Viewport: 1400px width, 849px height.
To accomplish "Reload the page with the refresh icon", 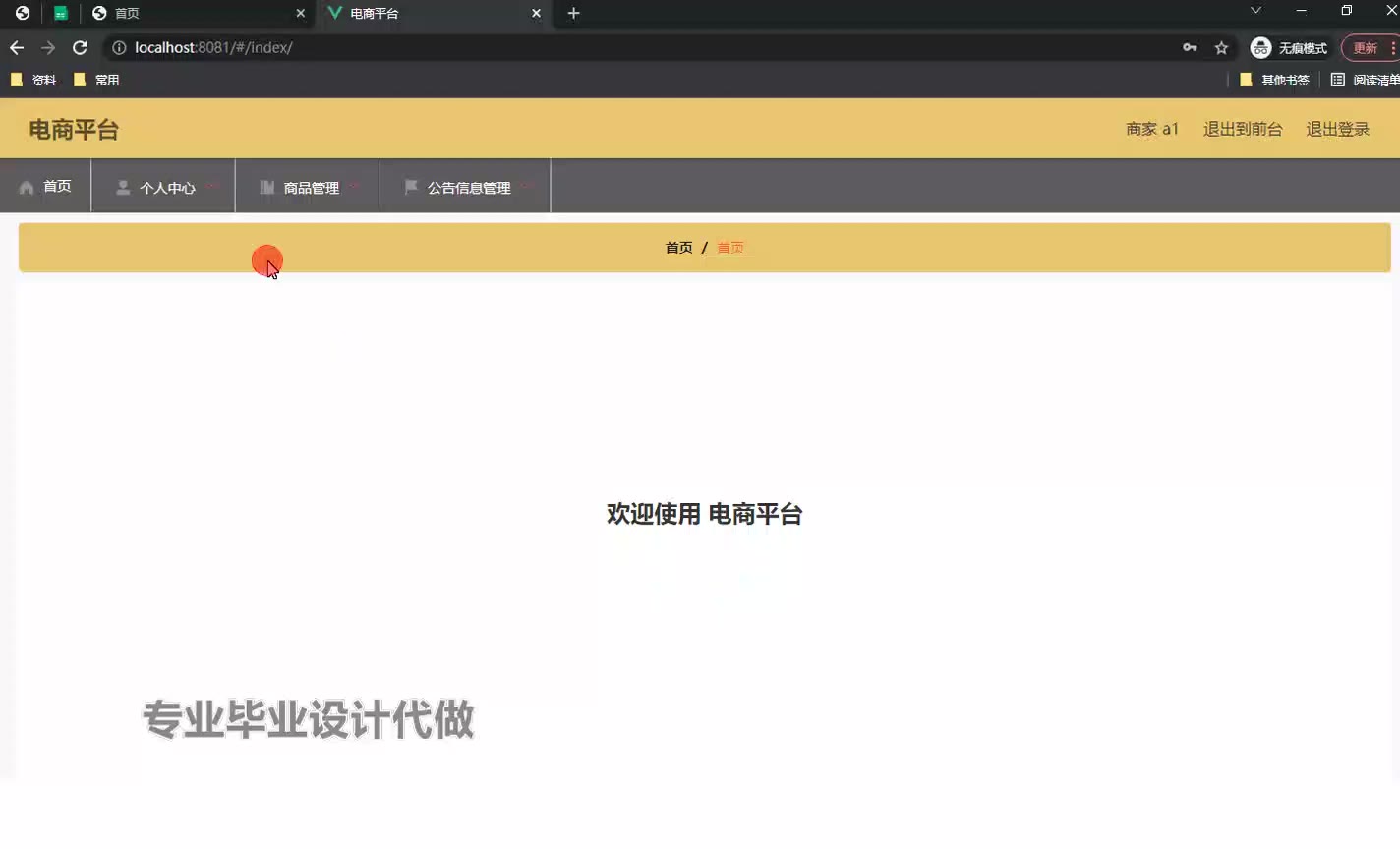I will (x=80, y=47).
